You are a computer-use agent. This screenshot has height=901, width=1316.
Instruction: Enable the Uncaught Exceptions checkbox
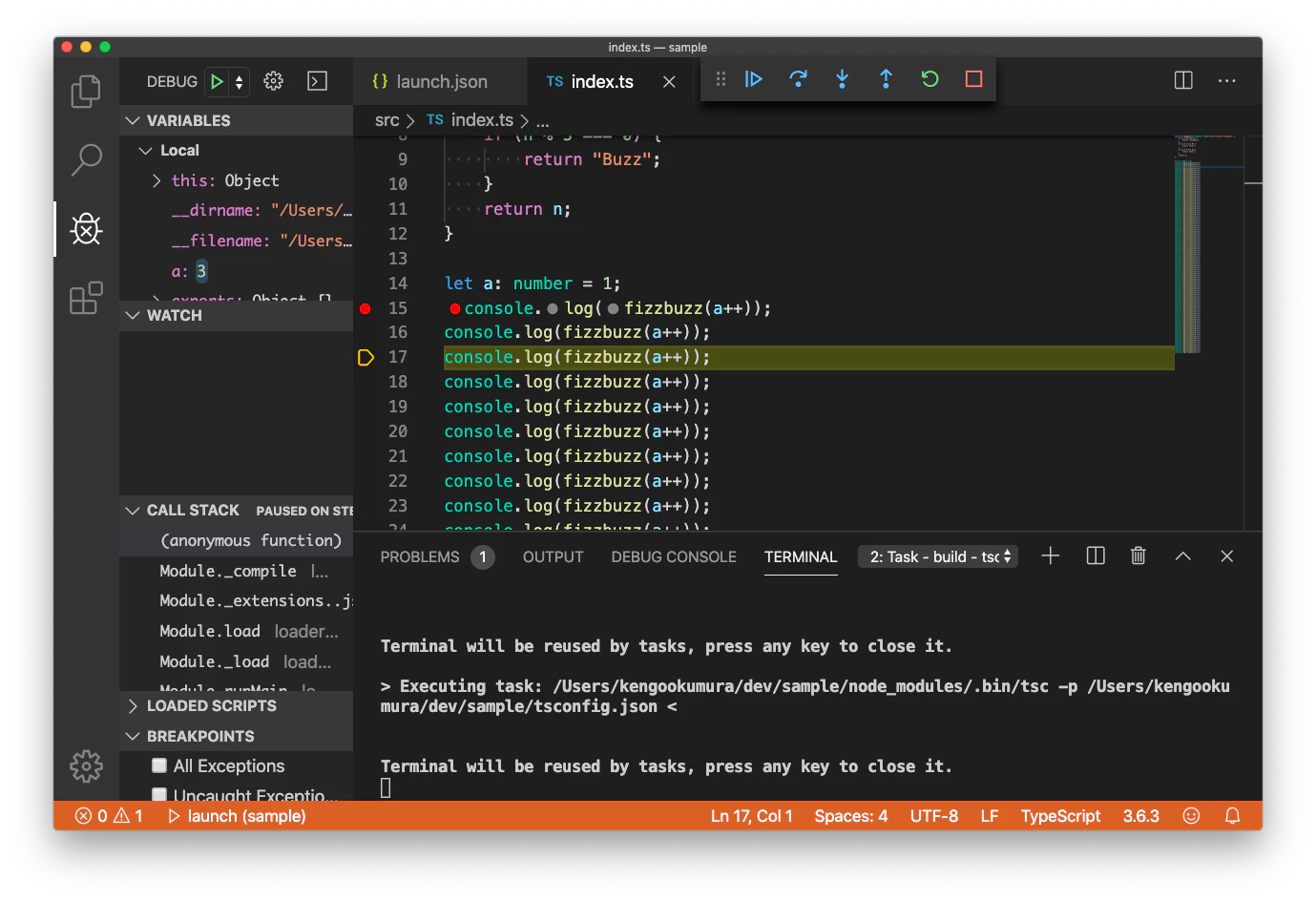click(157, 794)
